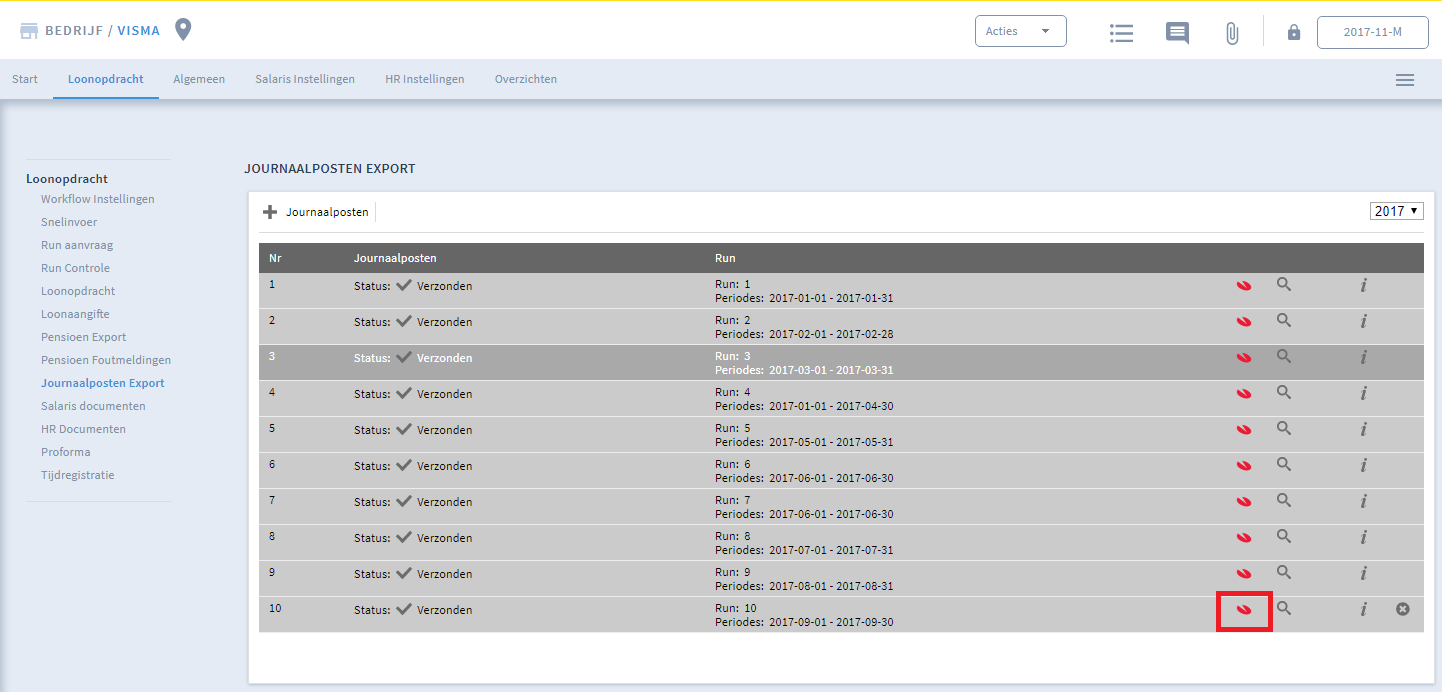
Task: Show info icon for run 1
Action: (1363, 286)
